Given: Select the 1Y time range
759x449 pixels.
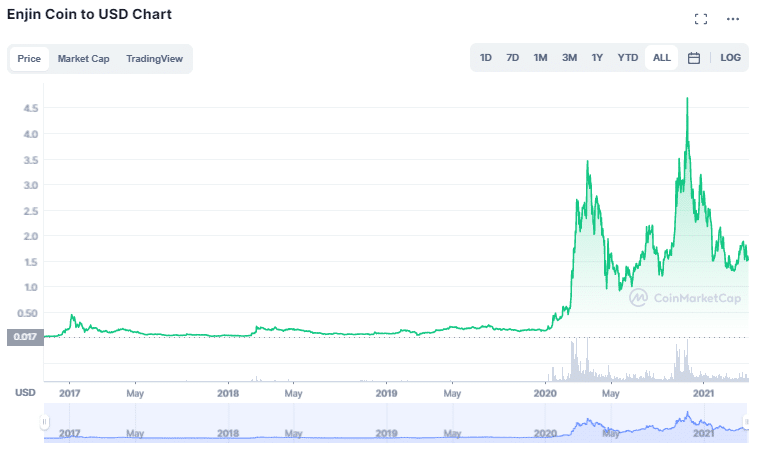Looking at the screenshot, I should tap(597, 58).
